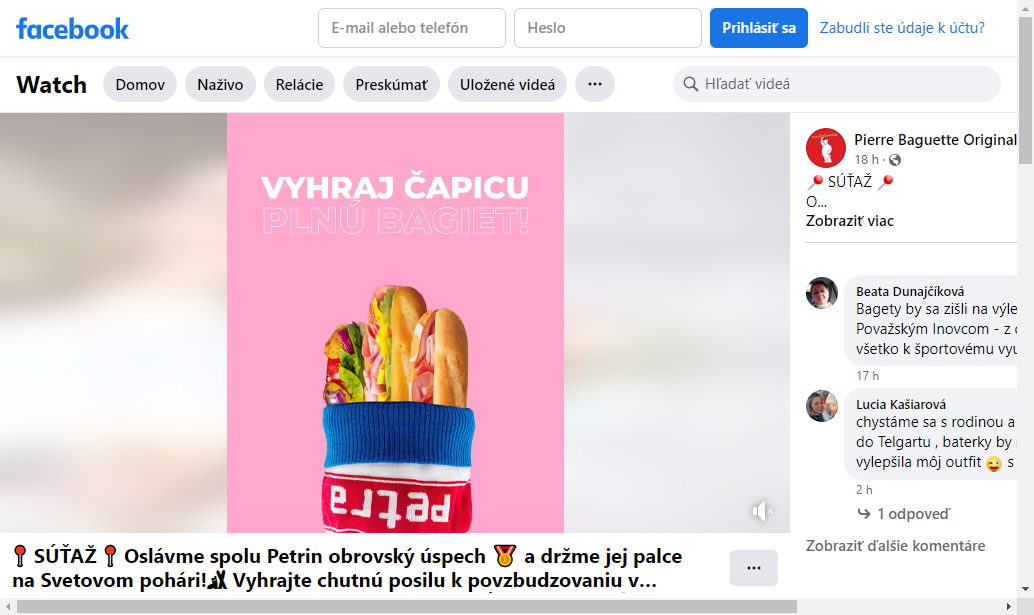The height and width of the screenshot is (615, 1034).
Task: Expand post text with Zobraziť viac
Action: [x=849, y=221]
